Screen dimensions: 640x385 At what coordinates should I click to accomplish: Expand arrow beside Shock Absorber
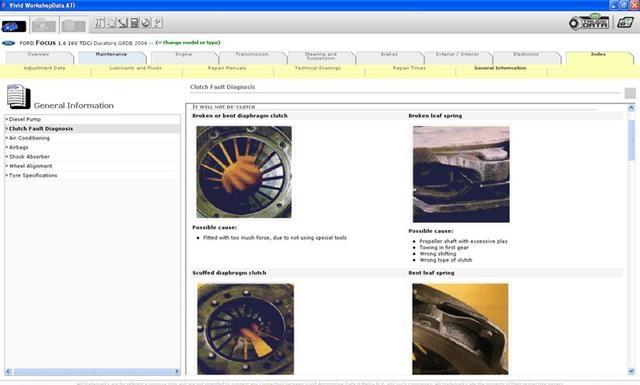7,157
